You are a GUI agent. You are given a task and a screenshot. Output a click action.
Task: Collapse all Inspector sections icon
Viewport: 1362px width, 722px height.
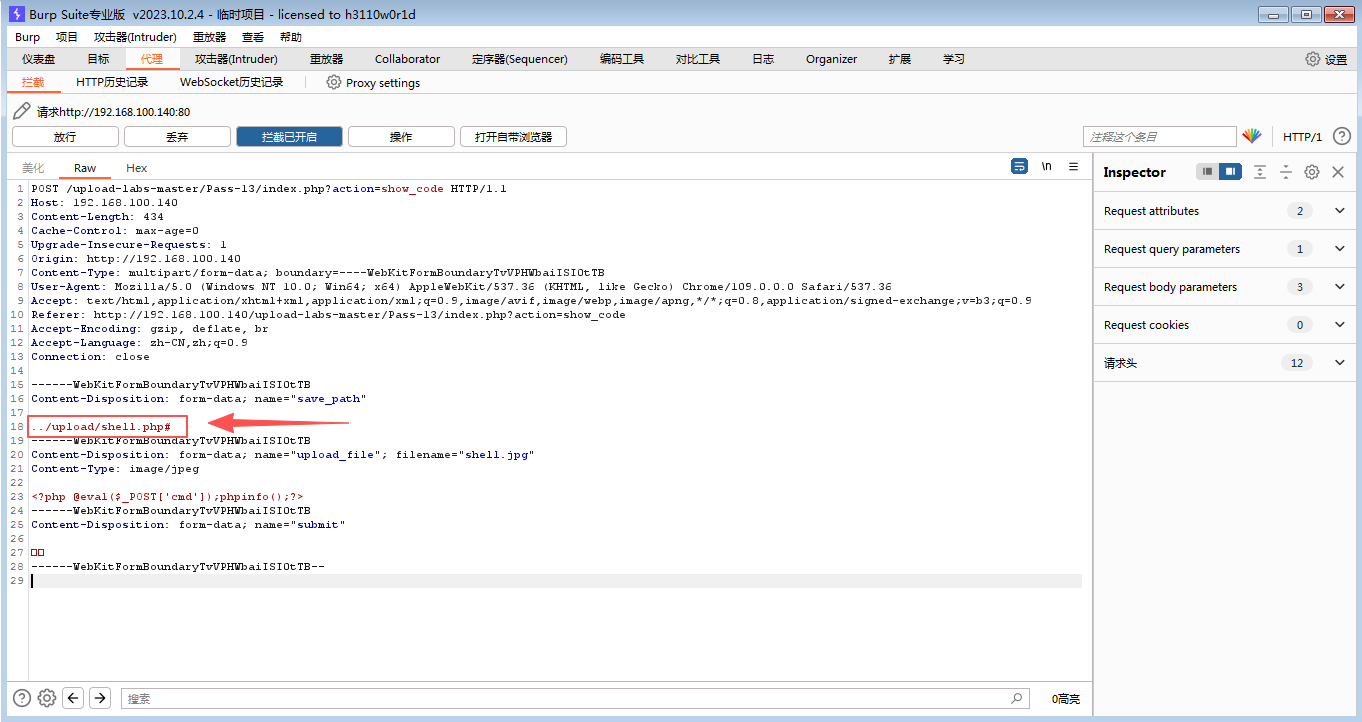[1286, 172]
